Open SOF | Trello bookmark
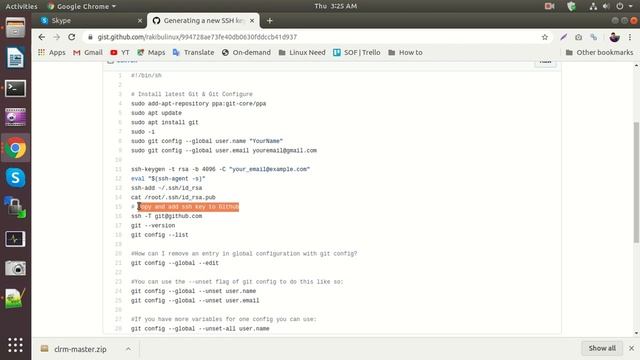This screenshot has height=360, width=640. (357, 52)
